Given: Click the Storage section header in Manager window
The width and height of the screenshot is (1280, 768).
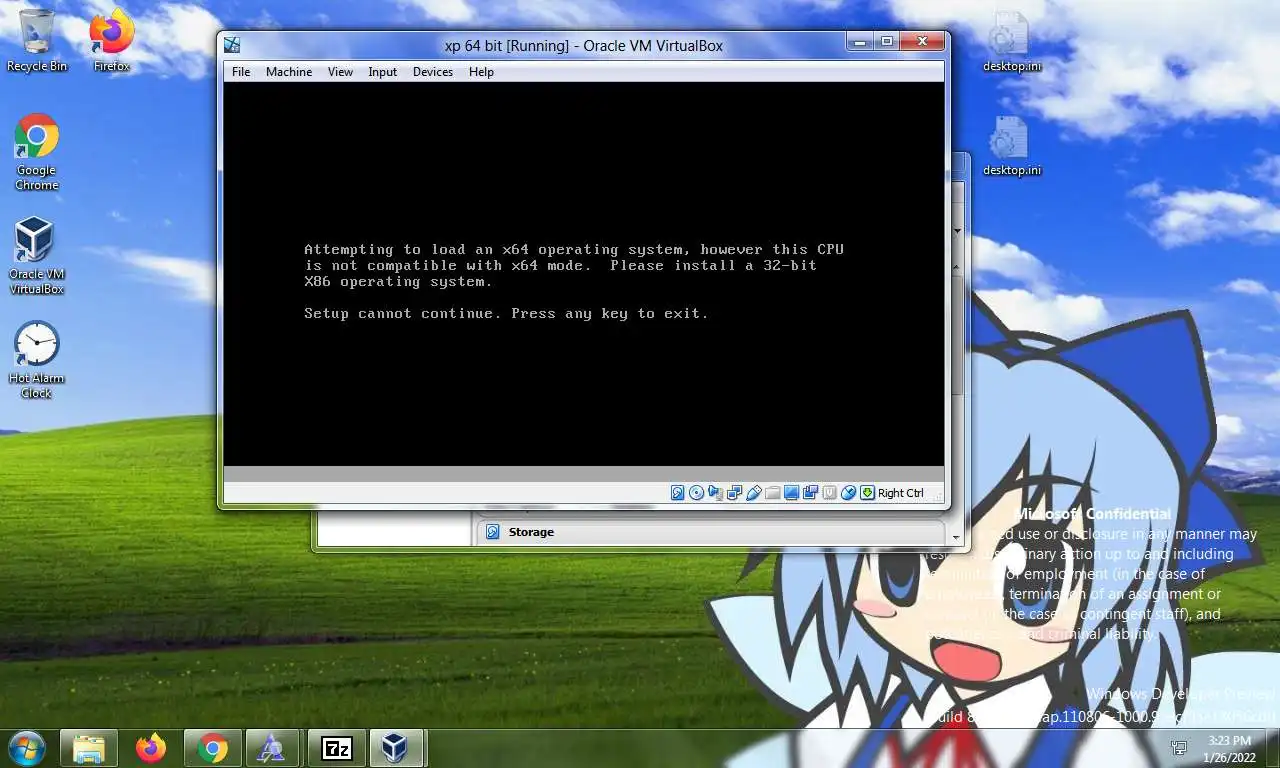Looking at the screenshot, I should (710, 532).
